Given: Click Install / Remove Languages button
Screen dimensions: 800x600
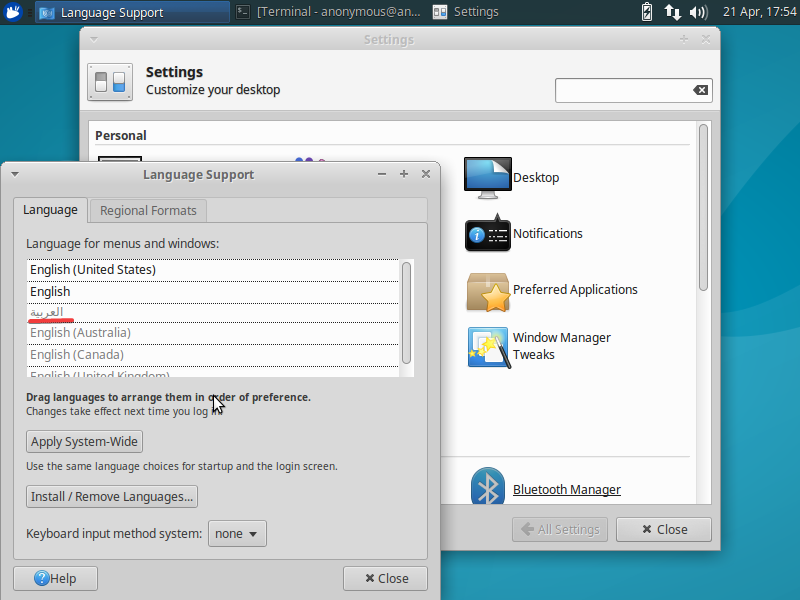Looking at the screenshot, I should coord(112,497).
